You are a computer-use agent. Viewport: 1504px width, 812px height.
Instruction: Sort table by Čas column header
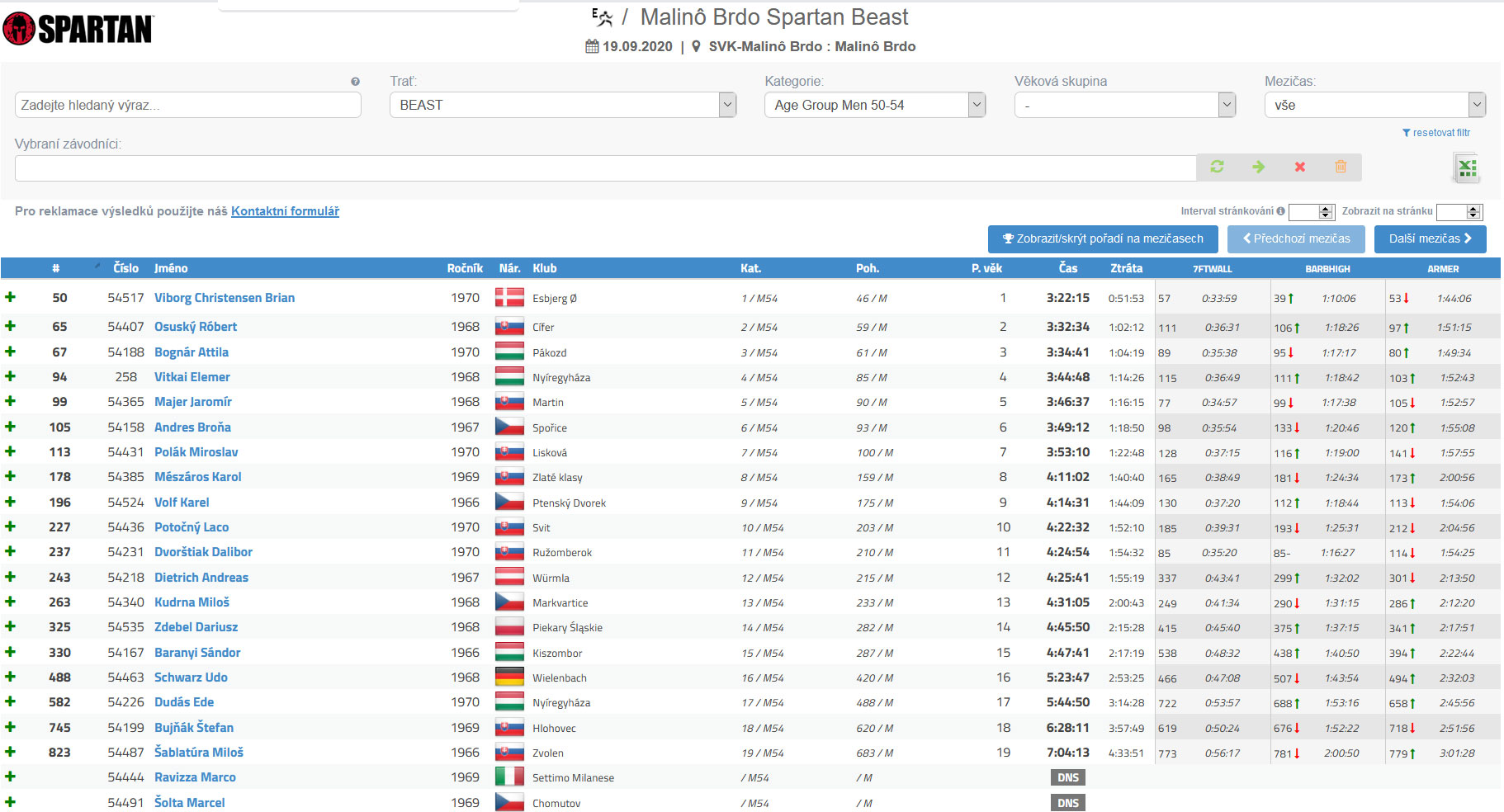click(1068, 268)
